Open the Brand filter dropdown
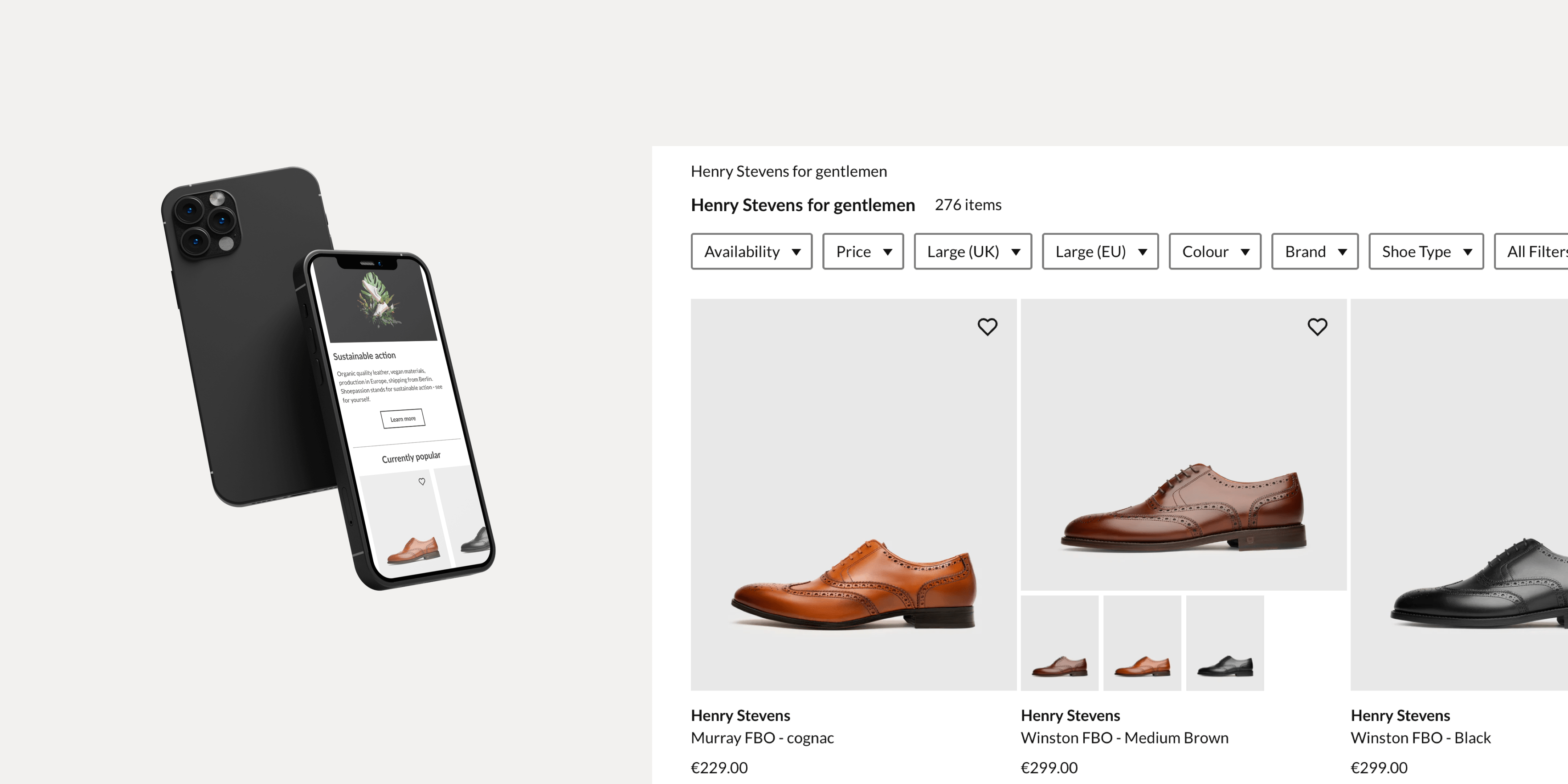This screenshot has width=1568, height=784. tap(1314, 251)
